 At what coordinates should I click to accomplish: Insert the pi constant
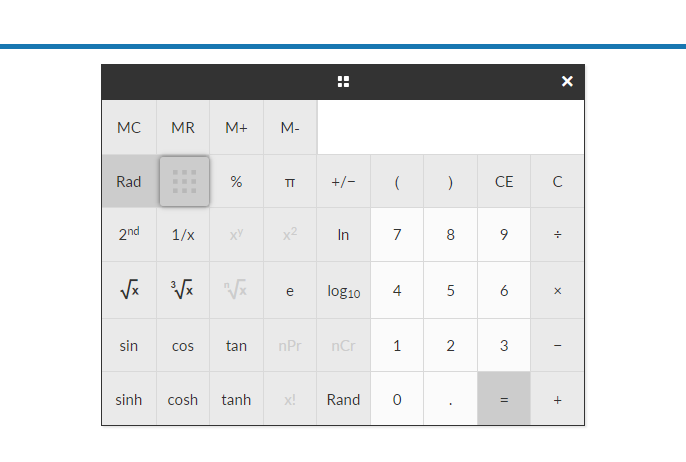tap(290, 182)
